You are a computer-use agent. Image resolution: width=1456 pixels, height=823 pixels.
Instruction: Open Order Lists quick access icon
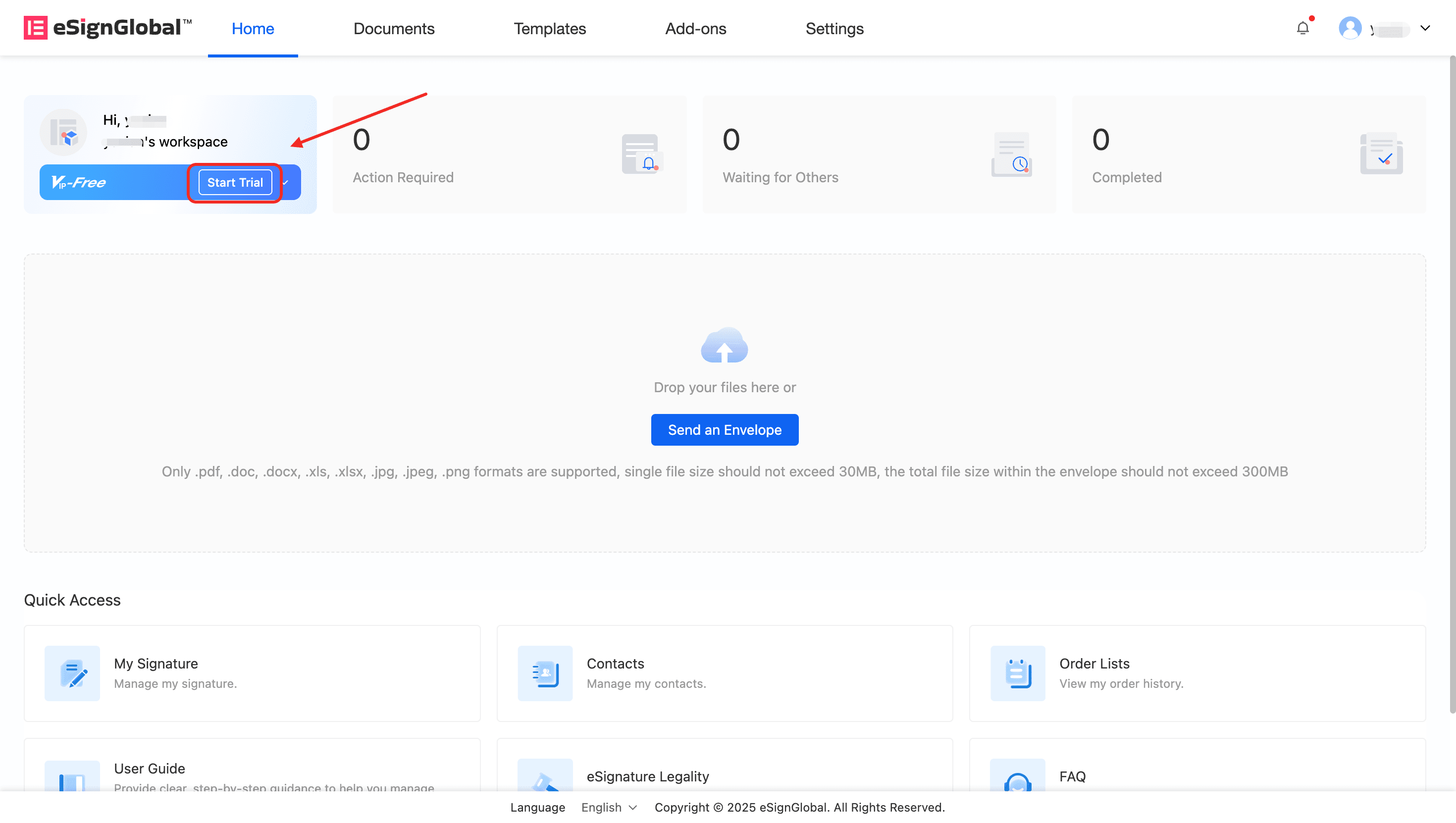[x=1017, y=673]
